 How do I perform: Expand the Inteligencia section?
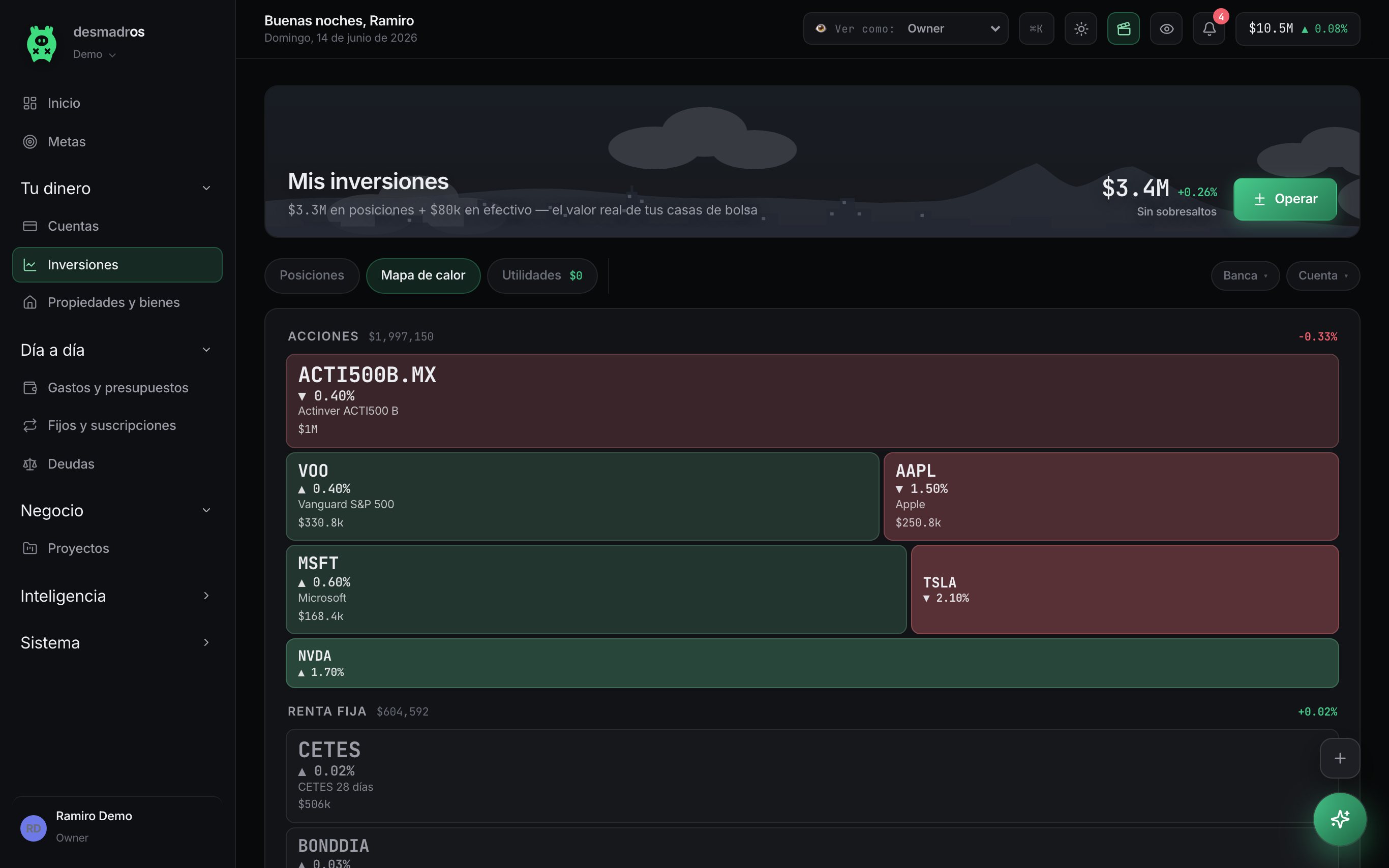(x=116, y=596)
